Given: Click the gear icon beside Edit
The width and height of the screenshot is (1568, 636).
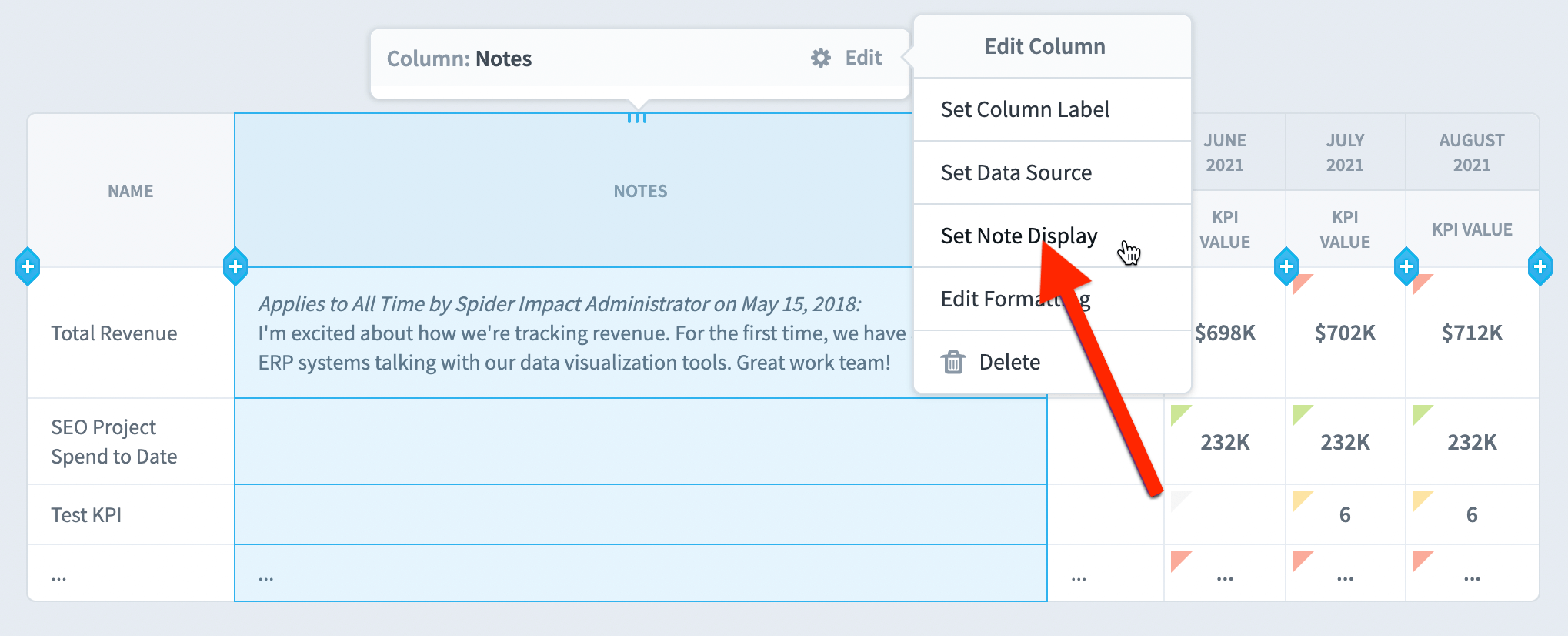Looking at the screenshot, I should [821, 58].
